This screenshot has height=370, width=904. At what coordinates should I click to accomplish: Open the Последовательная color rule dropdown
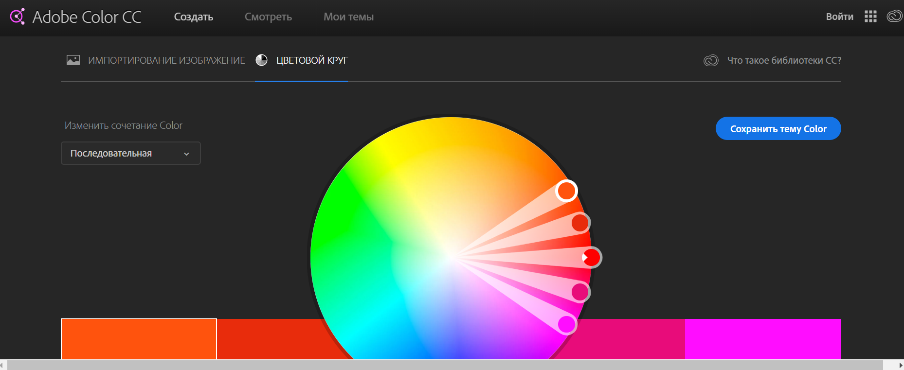tap(131, 153)
